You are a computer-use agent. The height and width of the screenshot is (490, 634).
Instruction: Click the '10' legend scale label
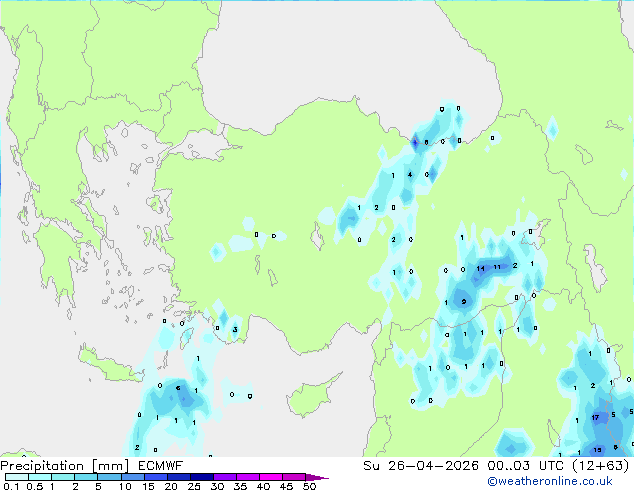[x=125, y=486]
